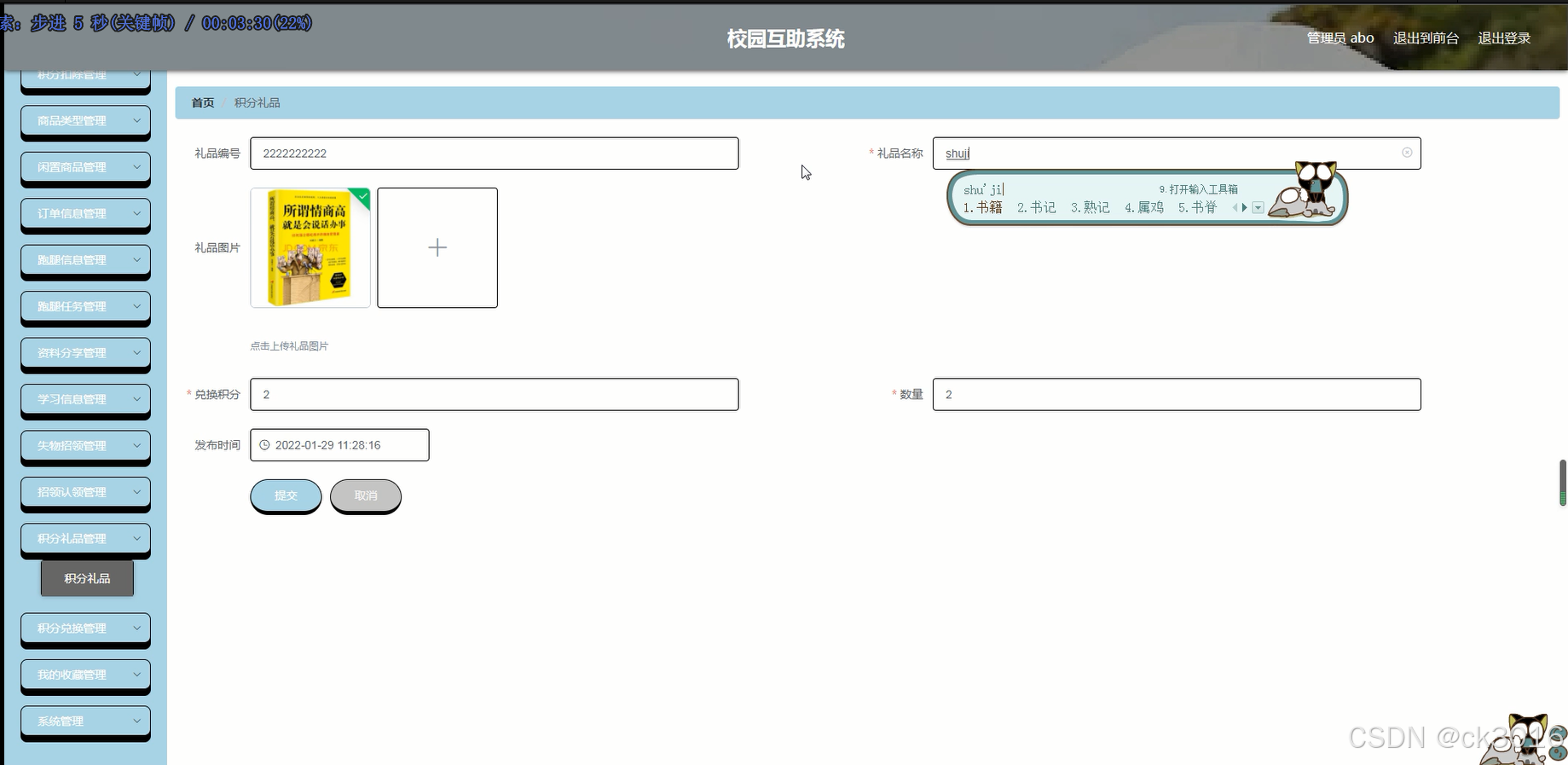Click 9.打开输入工具箱 in the IME bar
Viewport: 1568px width, 765px height.
(1198, 189)
